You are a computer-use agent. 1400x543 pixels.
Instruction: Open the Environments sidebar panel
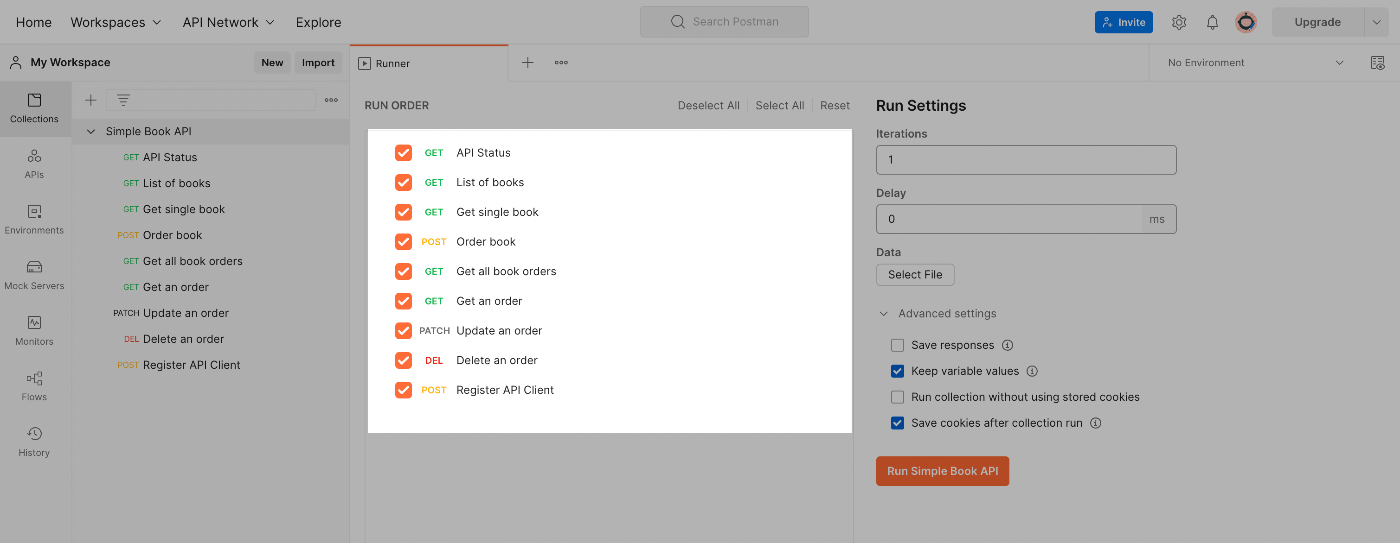(35, 220)
